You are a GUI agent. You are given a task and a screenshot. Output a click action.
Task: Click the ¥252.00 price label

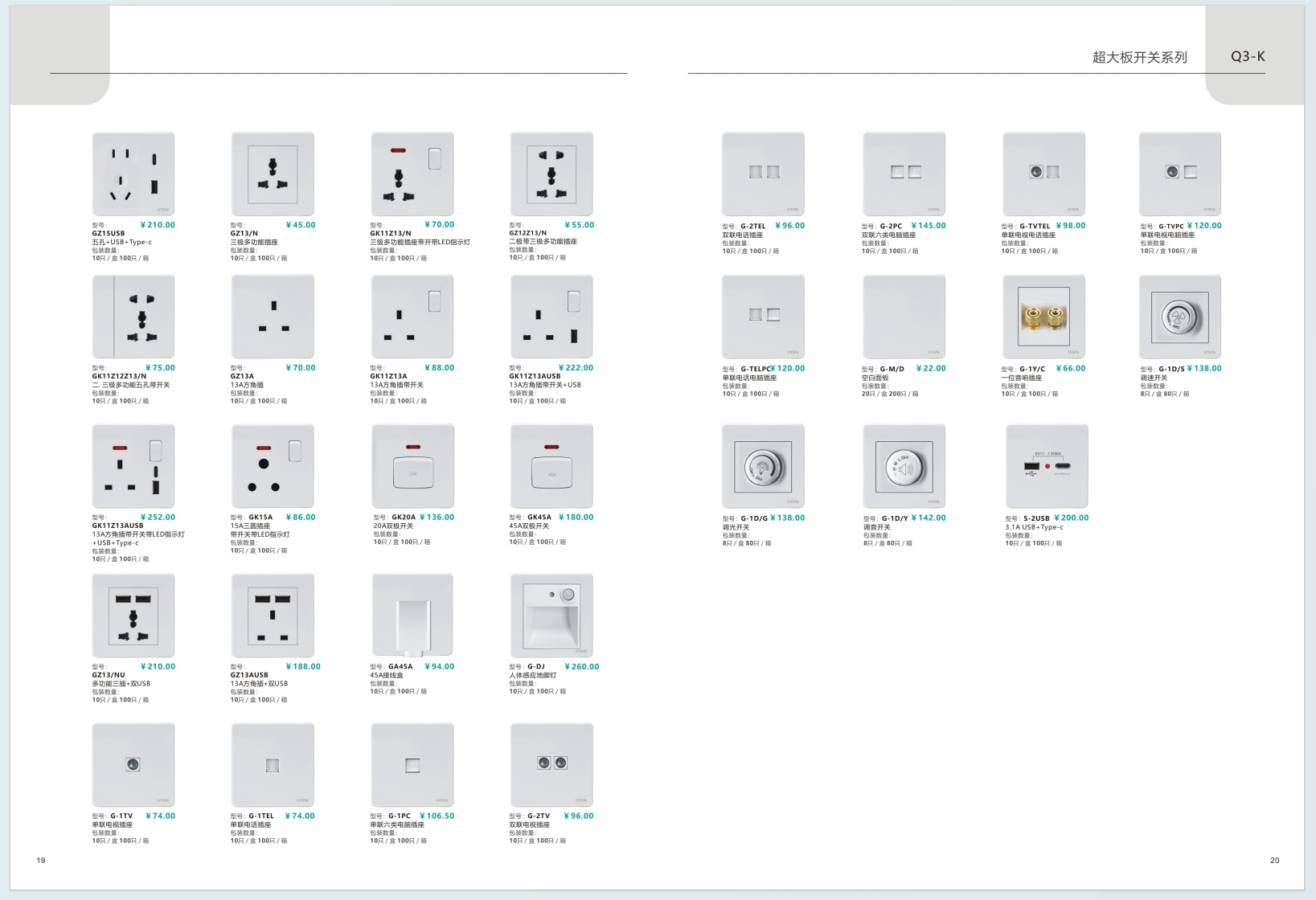click(158, 517)
